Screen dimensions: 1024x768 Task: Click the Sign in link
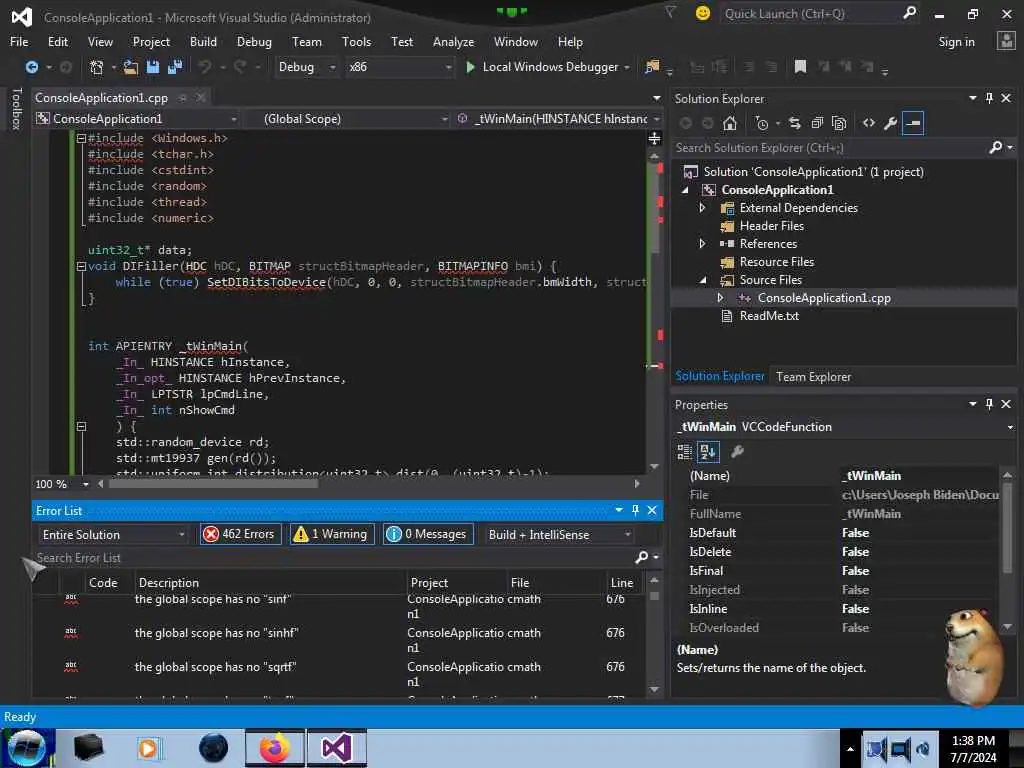click(956, 41)
